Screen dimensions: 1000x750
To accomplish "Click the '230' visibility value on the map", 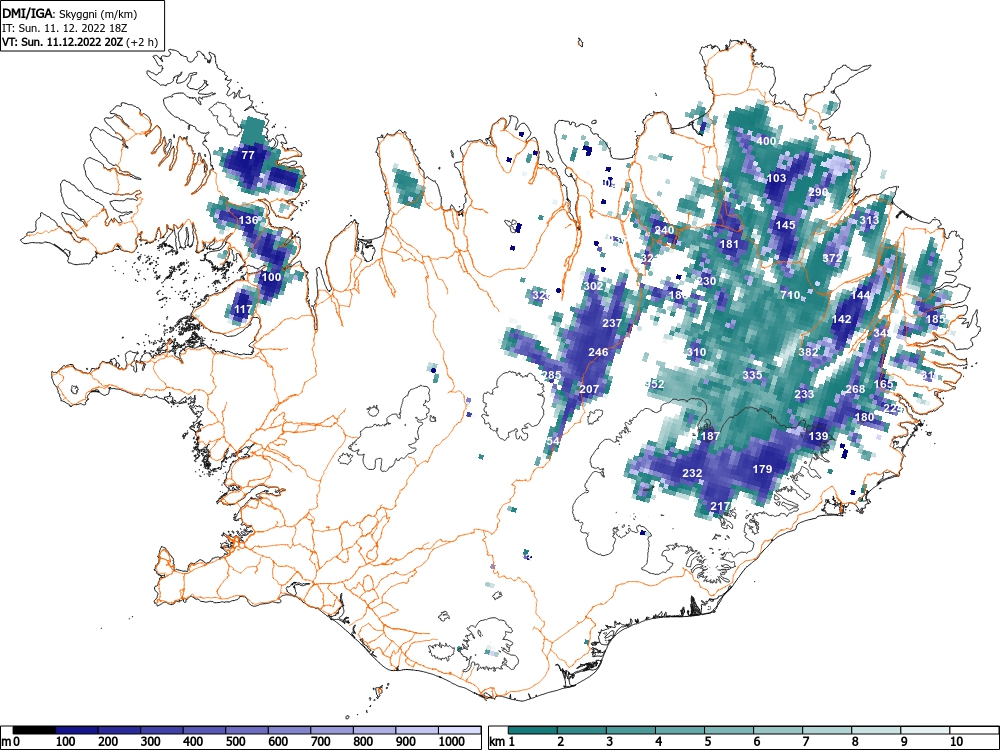I will [x=706, y=281].
